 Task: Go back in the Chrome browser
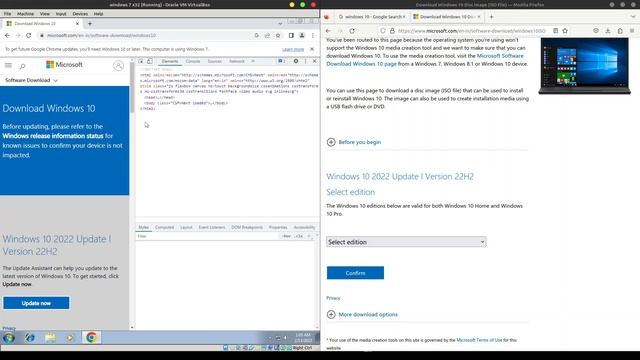click(7, 36)
